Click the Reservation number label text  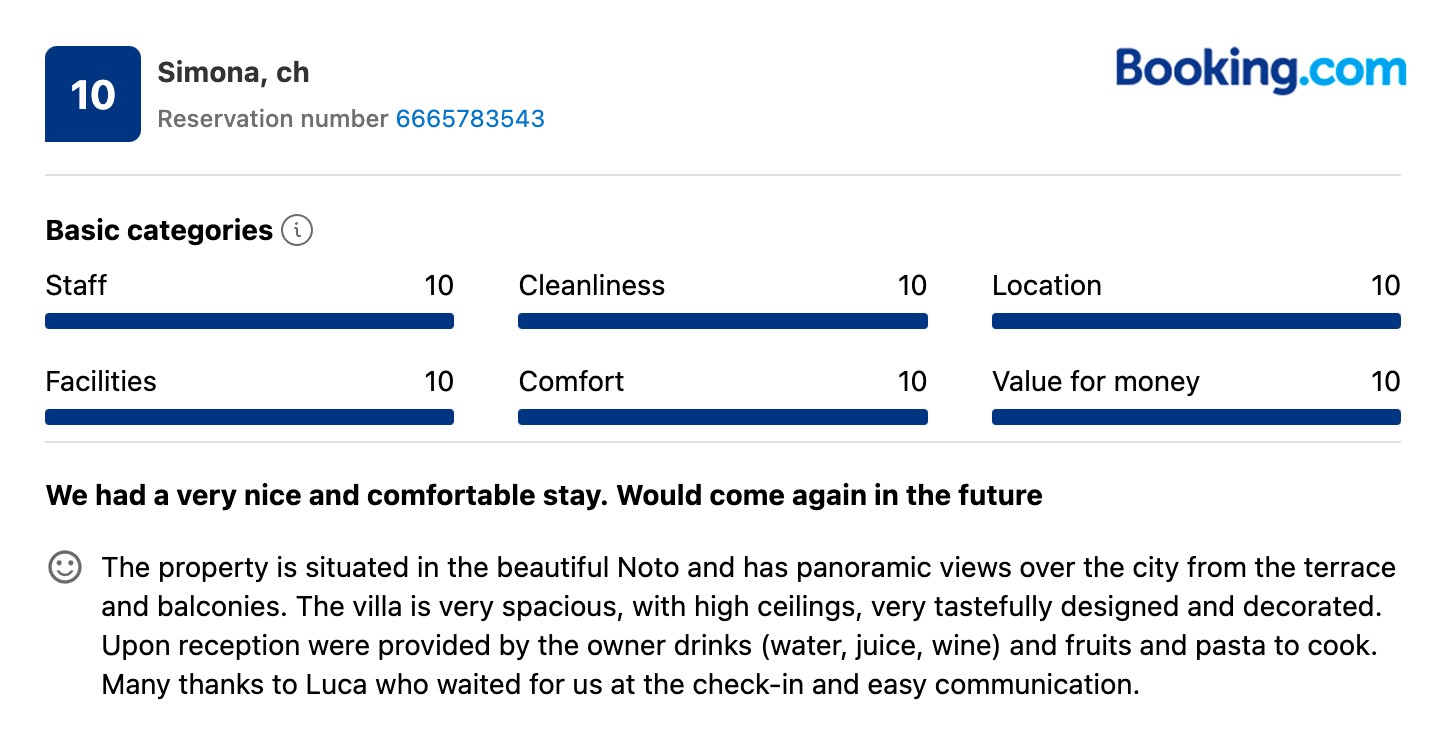coord(273,119)
